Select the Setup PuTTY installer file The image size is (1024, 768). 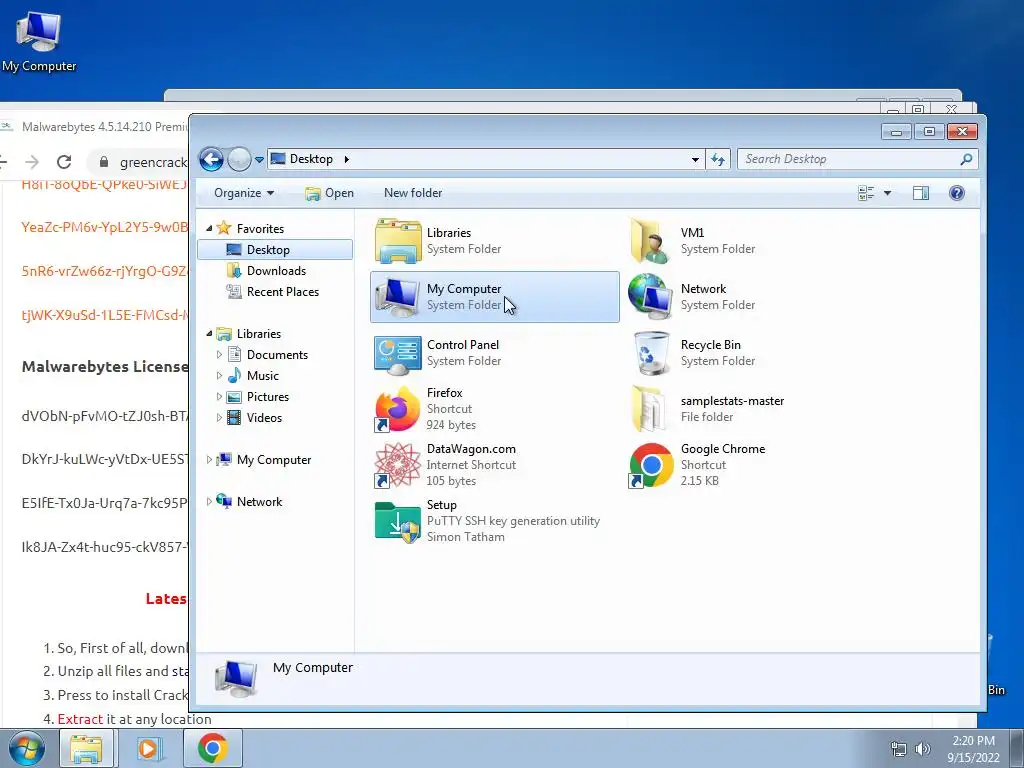487,521
